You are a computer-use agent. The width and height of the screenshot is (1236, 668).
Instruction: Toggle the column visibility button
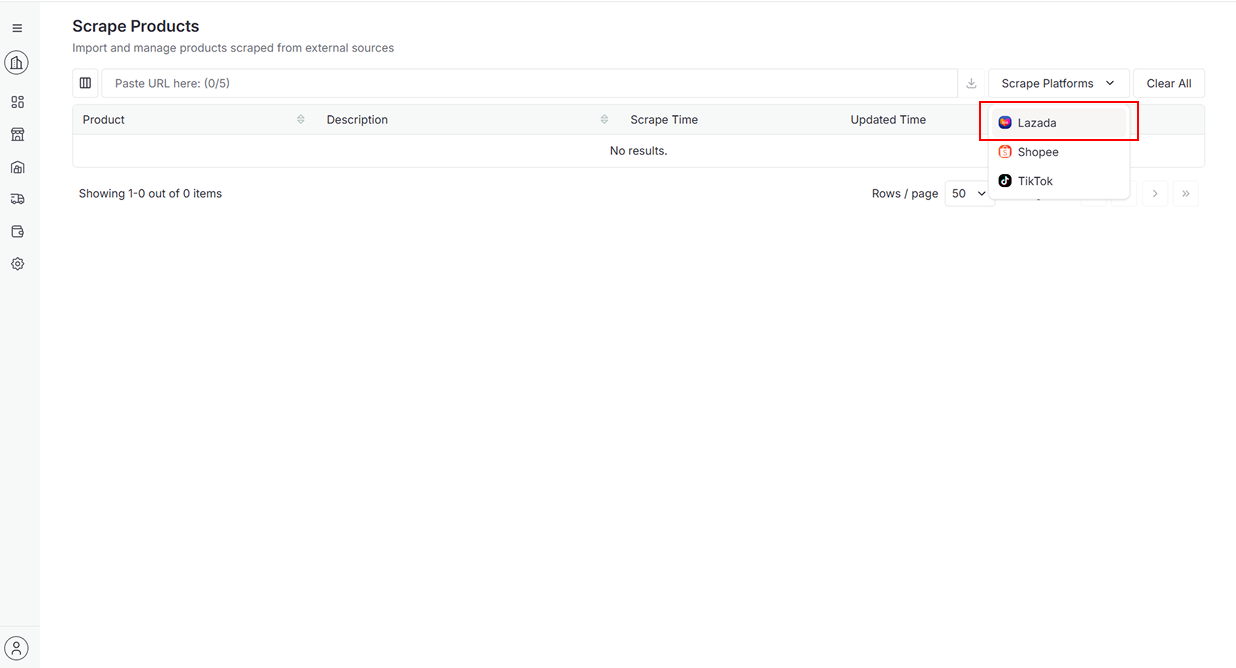86,84
